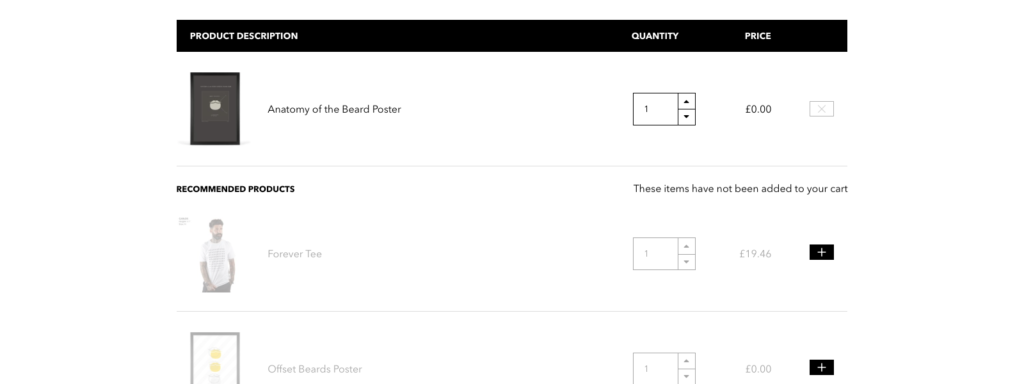The height and width of the screenshot is (384, 1024).
Task: Add Offset Beards Poster using plus button
Action: click(822, 368)
